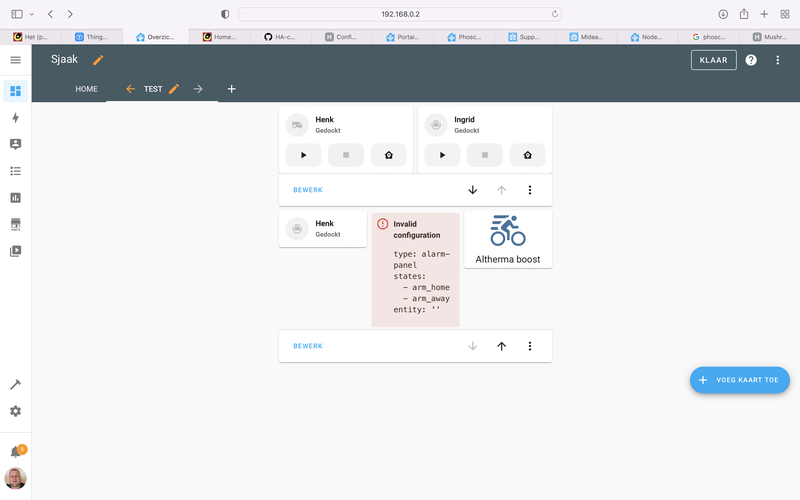Open the HACS store sidebar icon
This screenshot has width=800, height=500.
click(x=15, y=224)
